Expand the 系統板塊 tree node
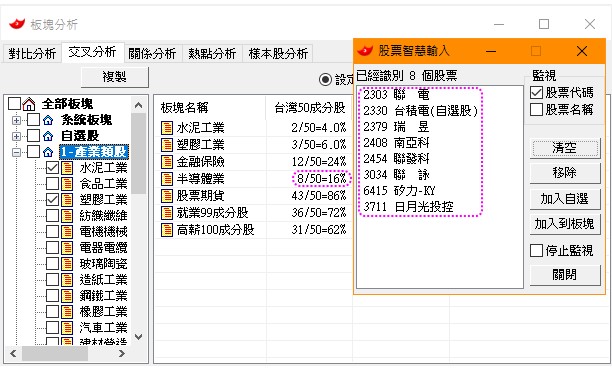612x369 pixels. [16, 120]
